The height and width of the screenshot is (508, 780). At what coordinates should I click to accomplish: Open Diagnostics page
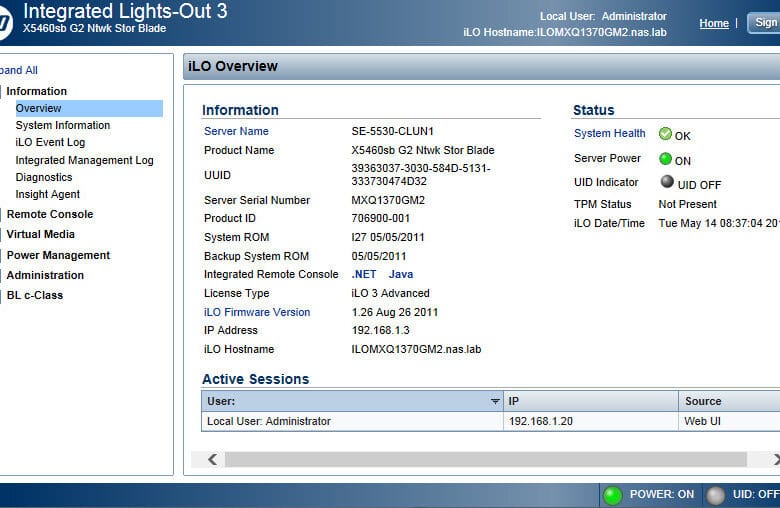44,177
